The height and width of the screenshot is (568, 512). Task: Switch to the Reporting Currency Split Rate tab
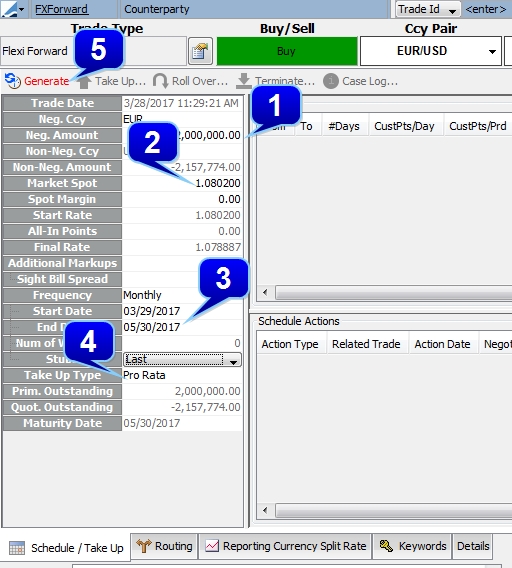(286, 546)
